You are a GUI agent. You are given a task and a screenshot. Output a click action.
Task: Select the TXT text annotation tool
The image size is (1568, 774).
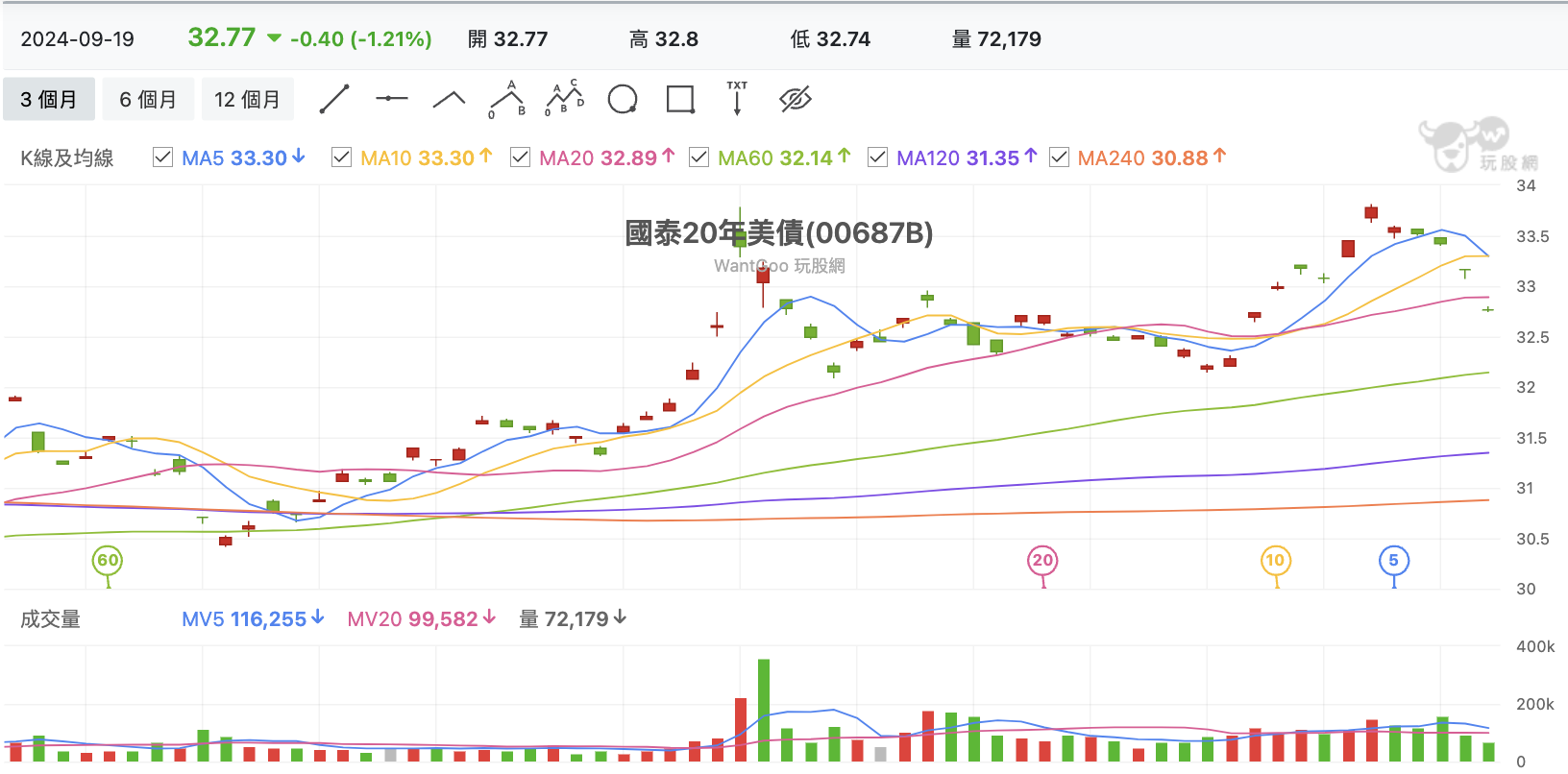click(x=737, y=99)
